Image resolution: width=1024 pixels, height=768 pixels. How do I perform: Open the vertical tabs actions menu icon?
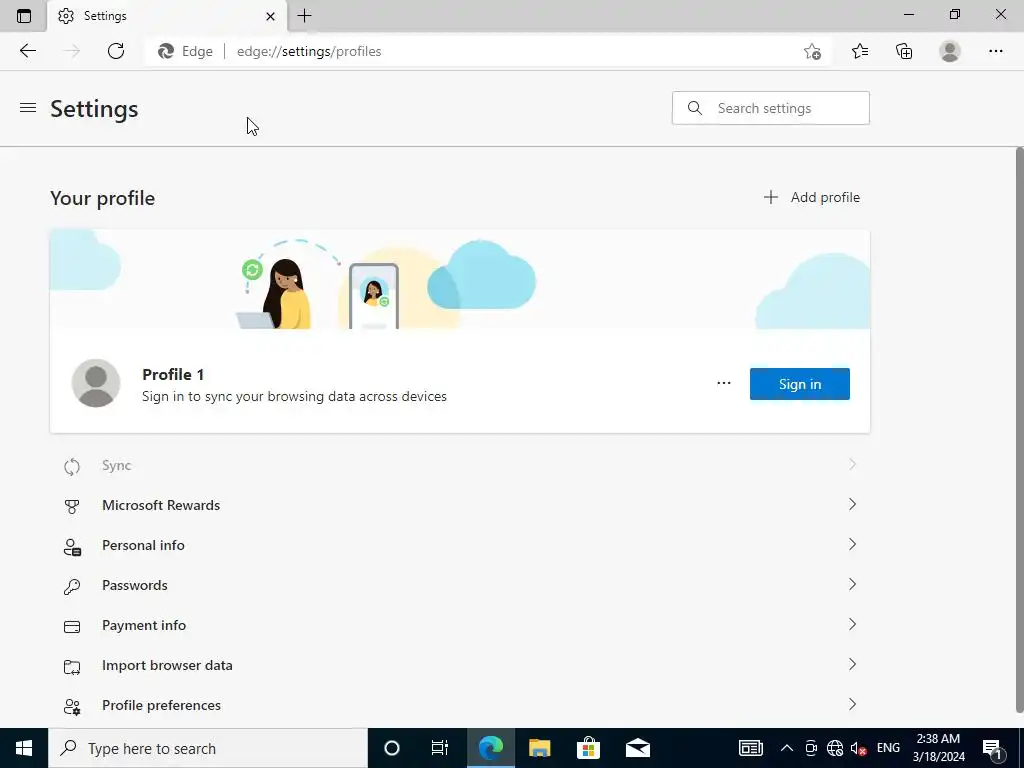(24, 16)
